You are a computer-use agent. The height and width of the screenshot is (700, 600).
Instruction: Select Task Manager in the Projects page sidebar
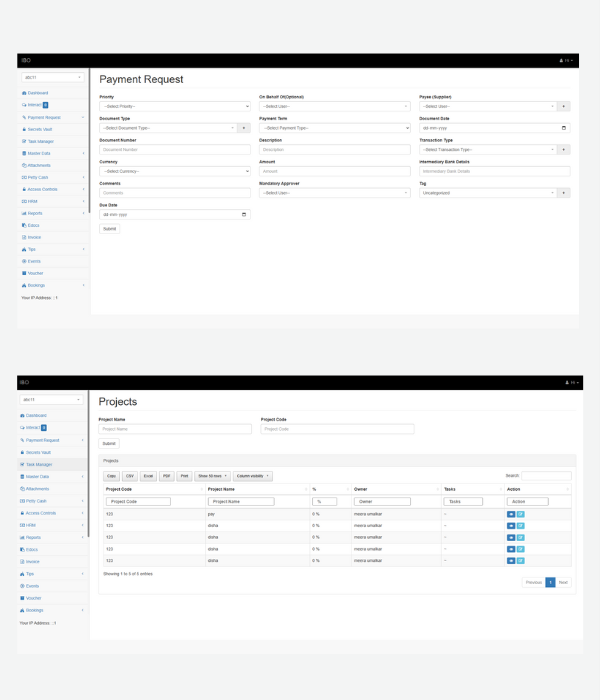pyautogui.click(x=39, y=464)
